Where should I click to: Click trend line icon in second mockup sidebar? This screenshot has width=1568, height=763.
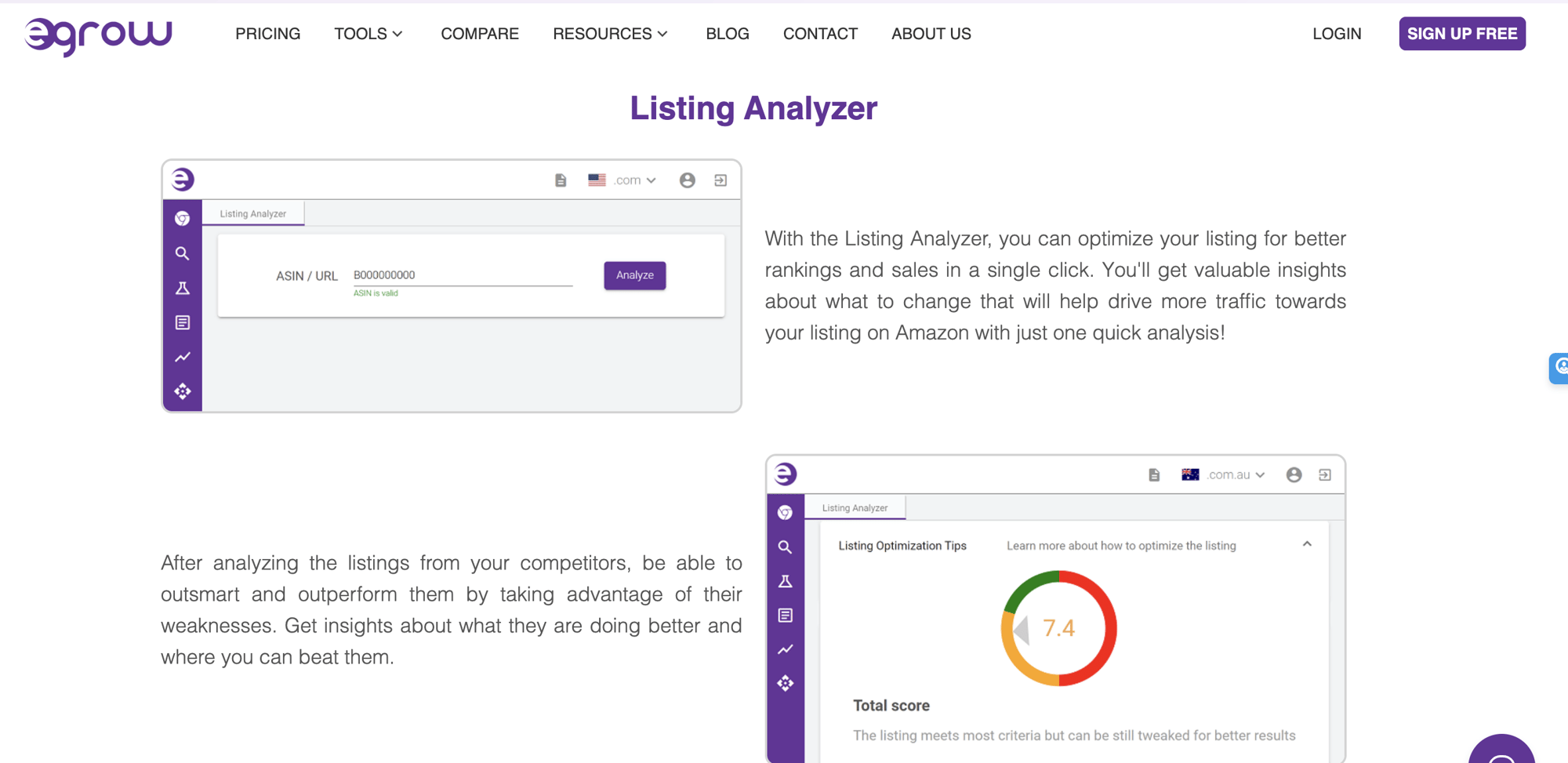pos(786,649)
